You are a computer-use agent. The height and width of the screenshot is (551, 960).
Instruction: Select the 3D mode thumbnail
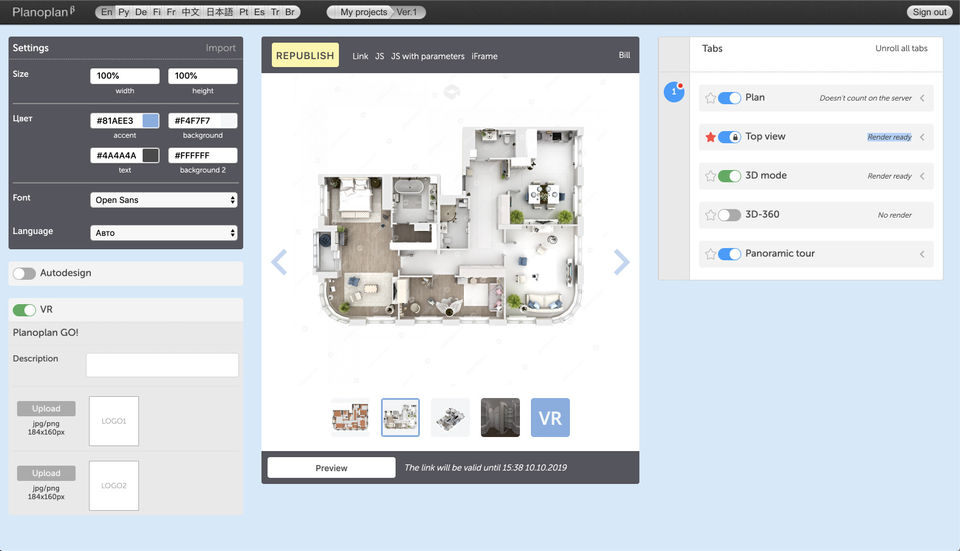[x=450, y=418]
